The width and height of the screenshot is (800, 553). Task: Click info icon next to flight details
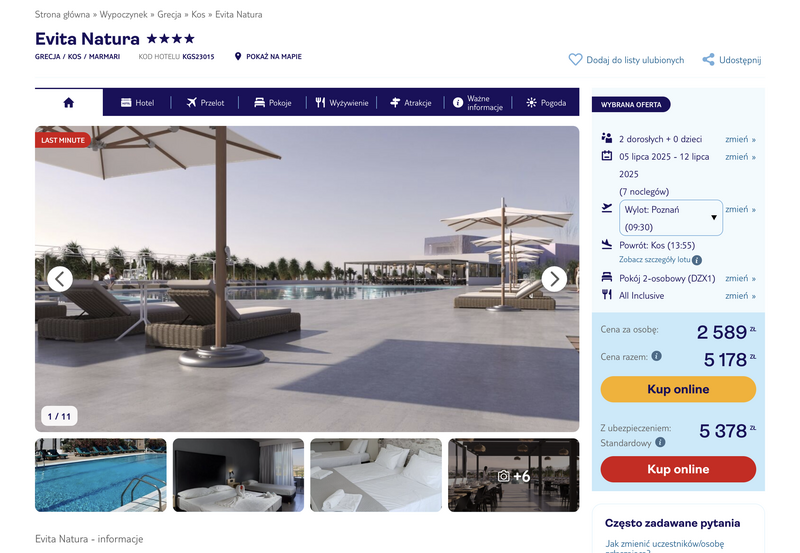(697, 260)
